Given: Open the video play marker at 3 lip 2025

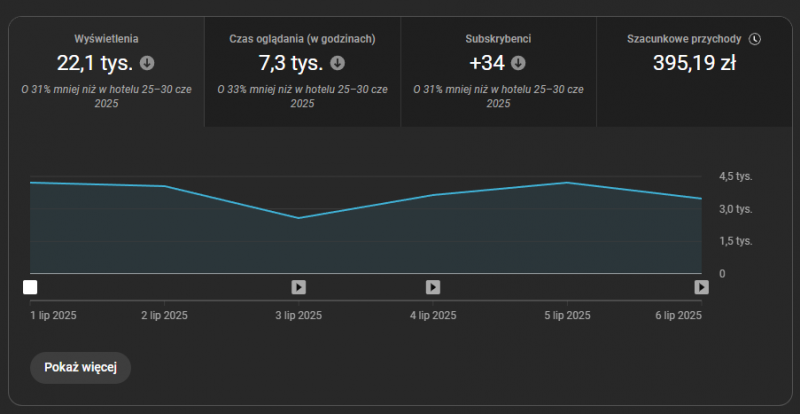Looking at the screenshot, I should tap(298, 287).
